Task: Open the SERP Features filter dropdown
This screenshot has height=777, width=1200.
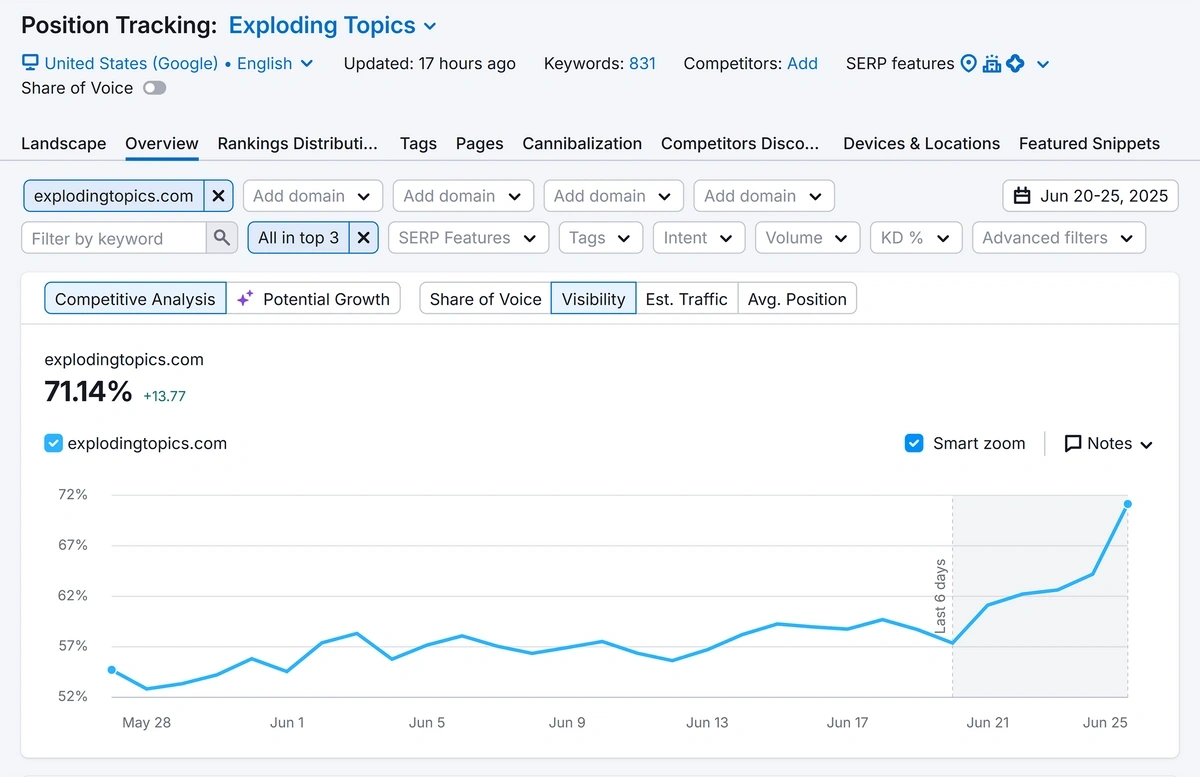Action: tap(468, 238)
